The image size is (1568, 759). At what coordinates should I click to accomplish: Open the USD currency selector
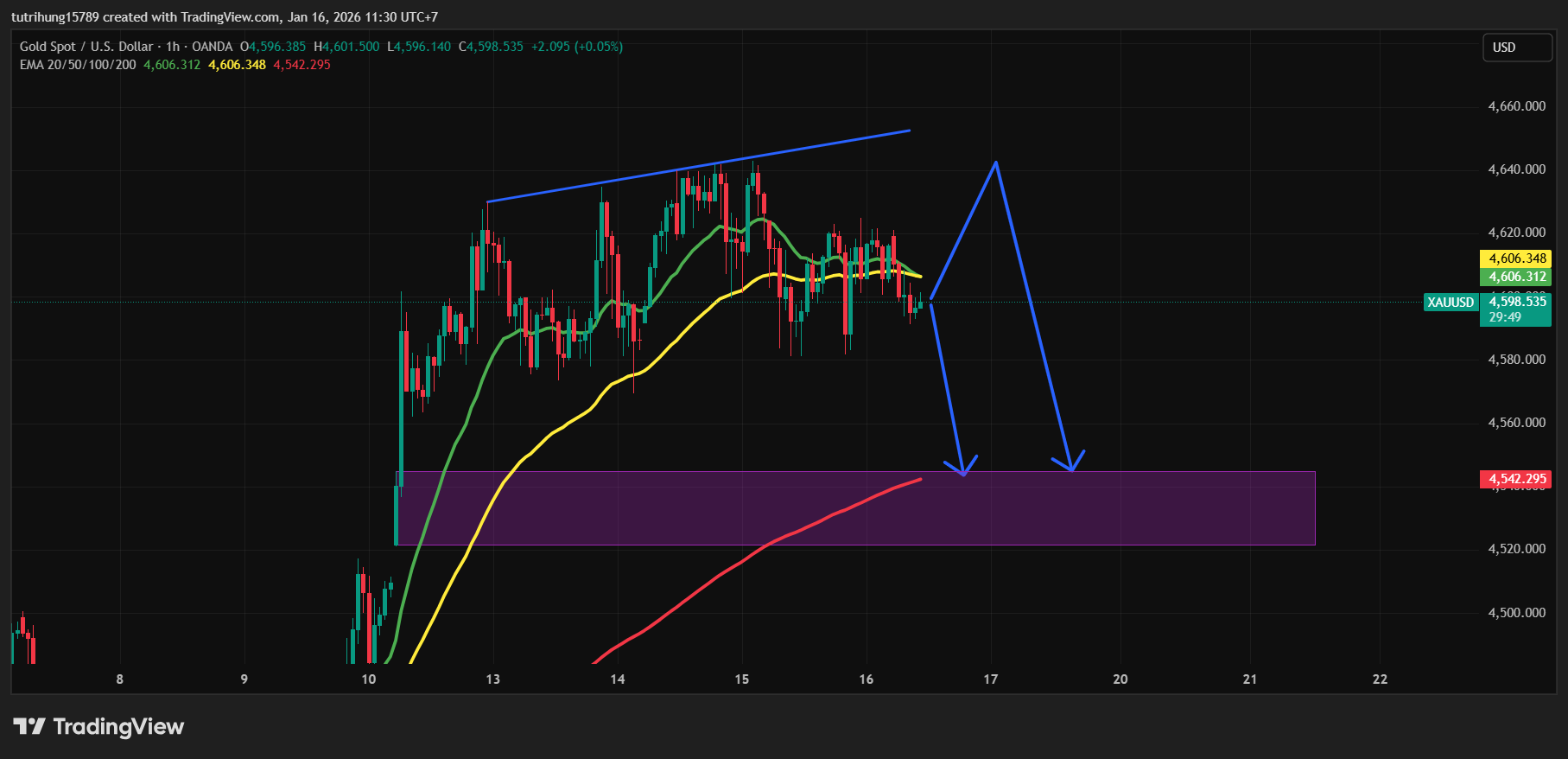point(1516,48)
